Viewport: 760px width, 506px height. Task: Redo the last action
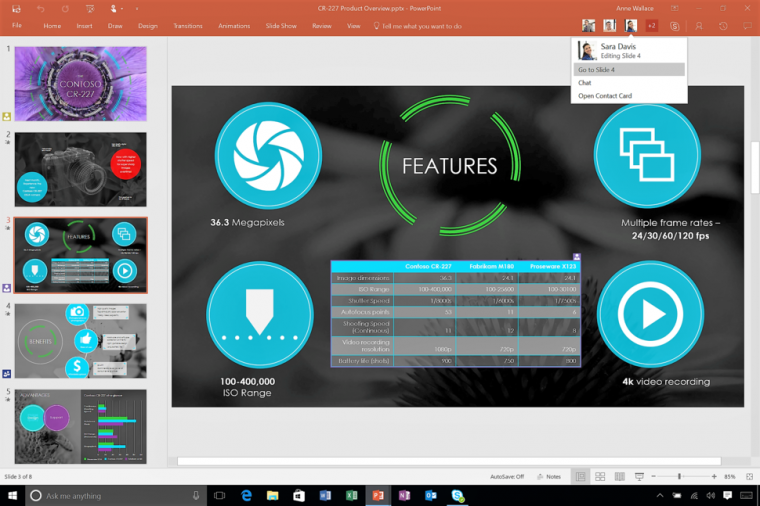point(65,8)
